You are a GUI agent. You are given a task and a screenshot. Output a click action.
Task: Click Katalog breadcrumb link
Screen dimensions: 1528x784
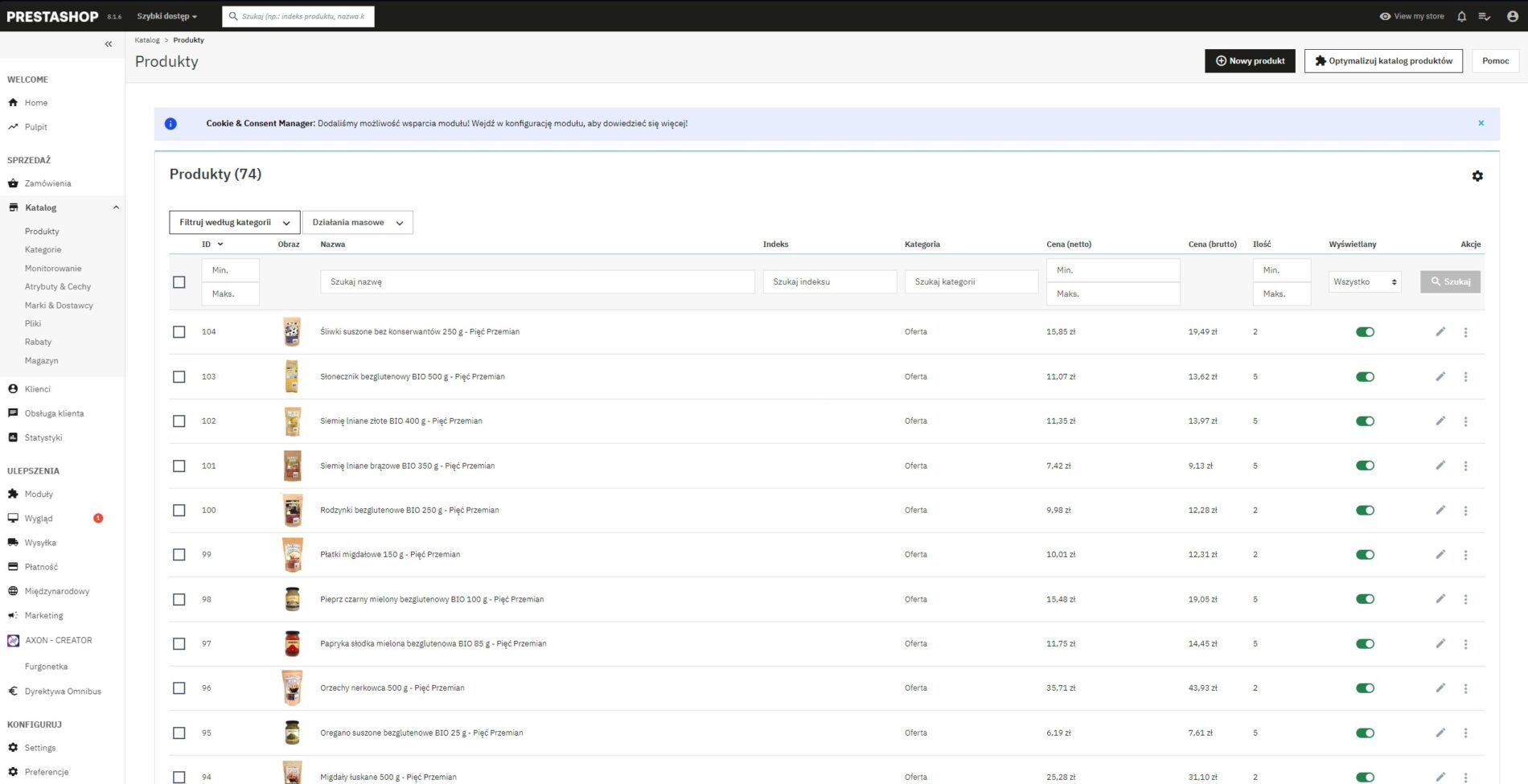147,40
